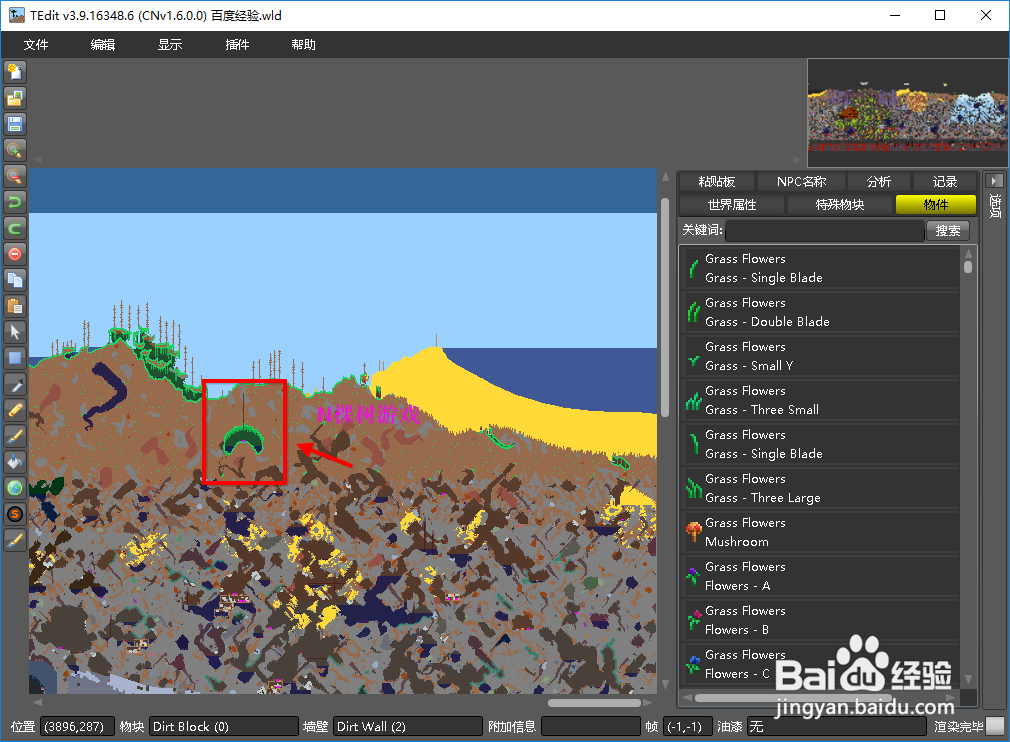Click the Dirt Block (0) status field
This screenshot has height=742, width=1010.
pos(224,727)
